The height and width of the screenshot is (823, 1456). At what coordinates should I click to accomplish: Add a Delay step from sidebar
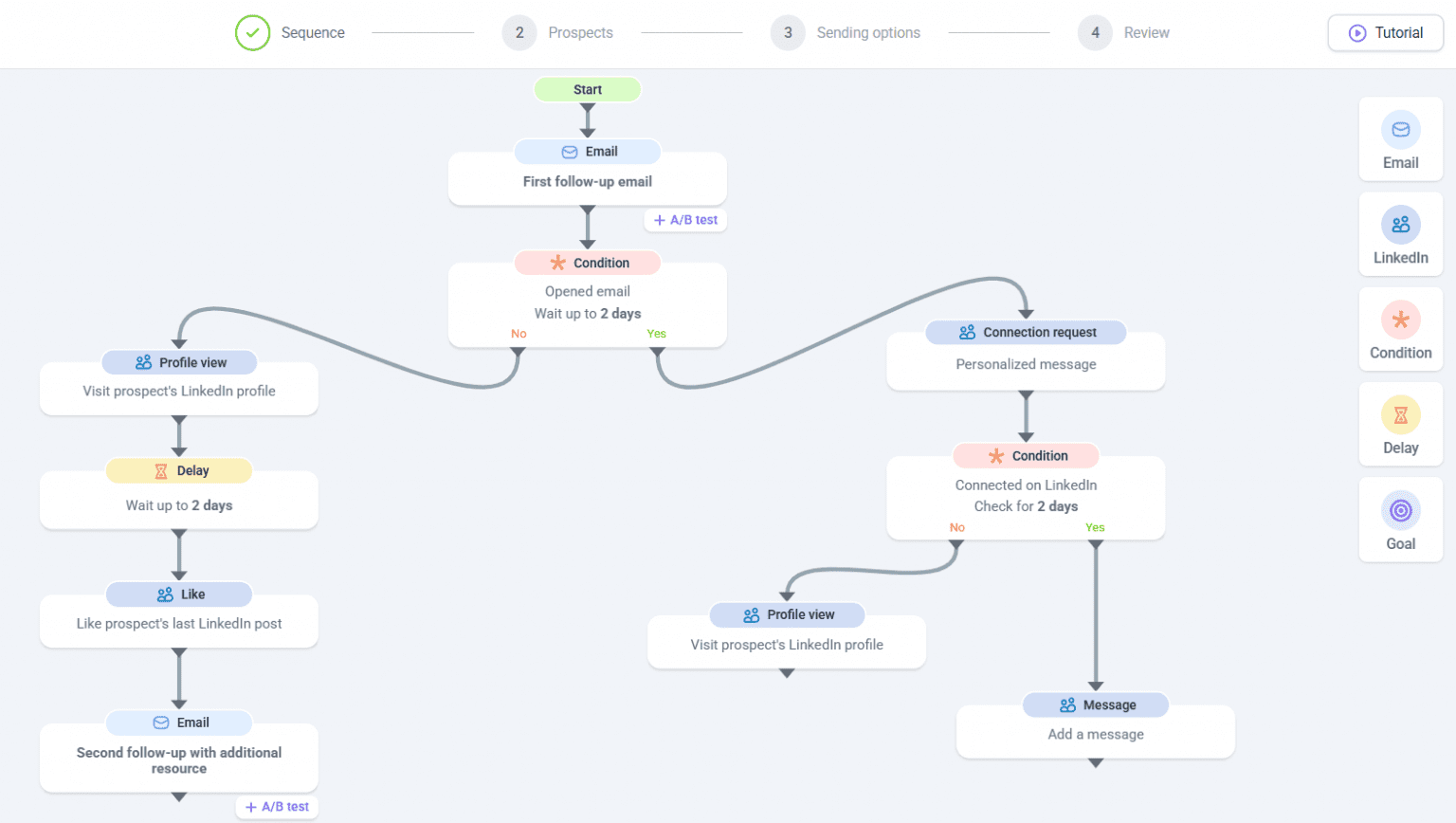pyautogui.click(x=1400, y=424)
